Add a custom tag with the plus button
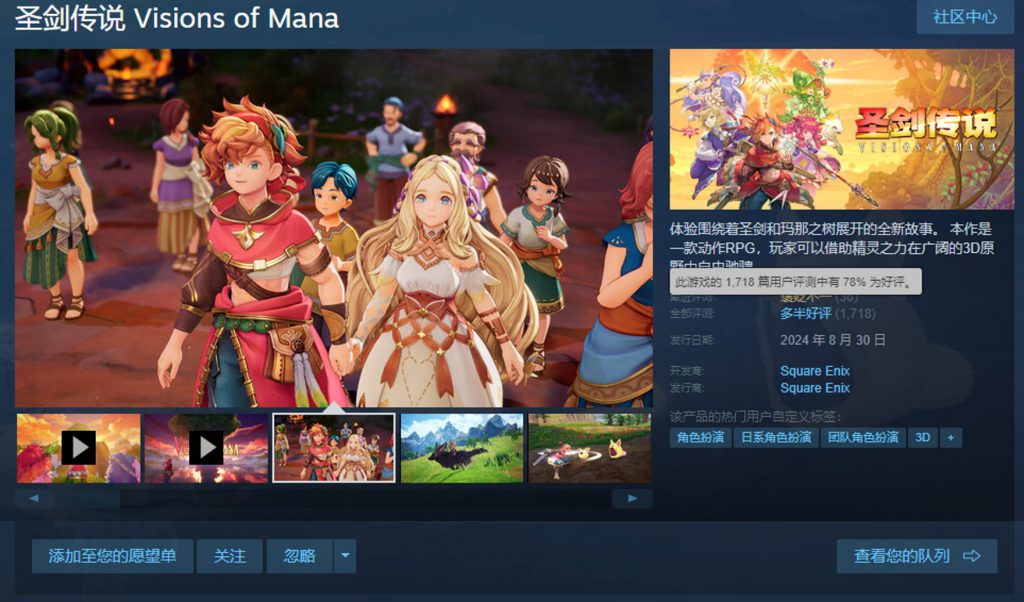 (x=951, y=437)
